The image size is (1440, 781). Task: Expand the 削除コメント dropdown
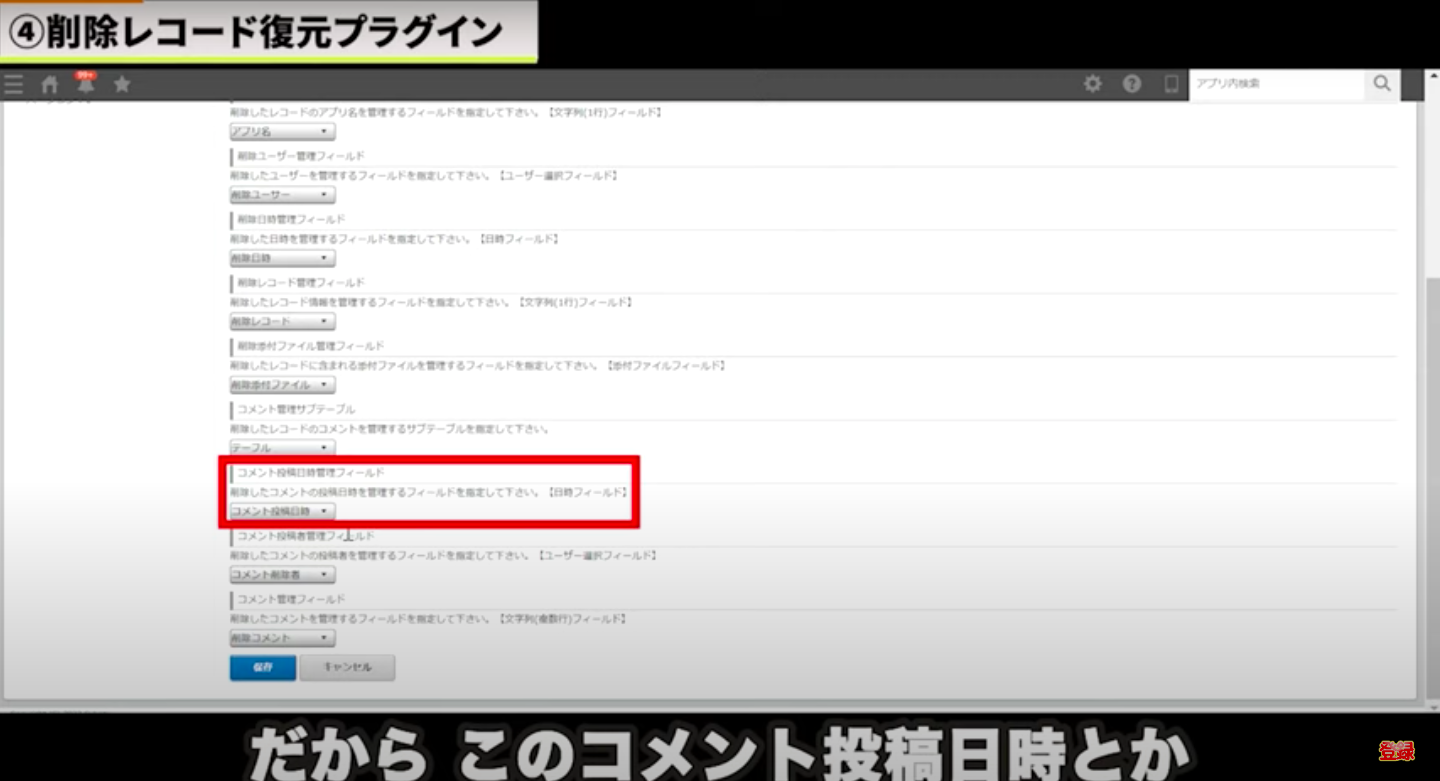(x=282, y=638)
